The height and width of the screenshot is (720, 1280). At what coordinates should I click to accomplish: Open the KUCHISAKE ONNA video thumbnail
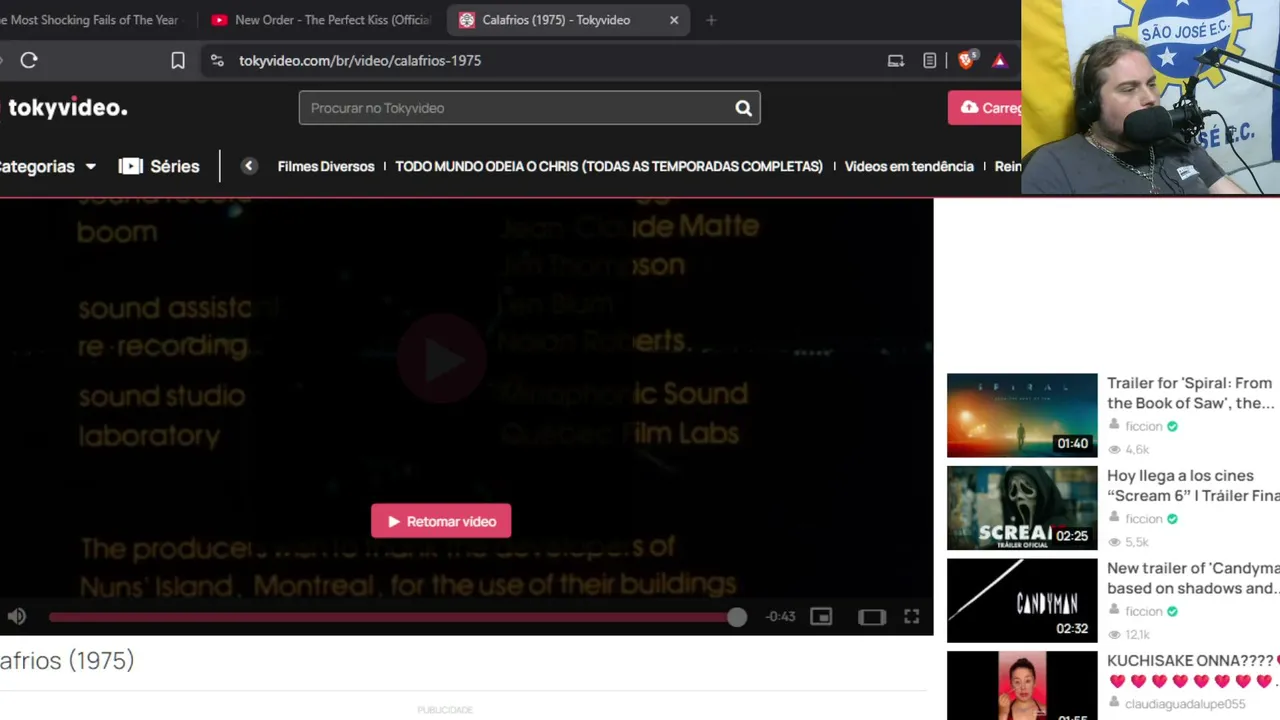1022,685
